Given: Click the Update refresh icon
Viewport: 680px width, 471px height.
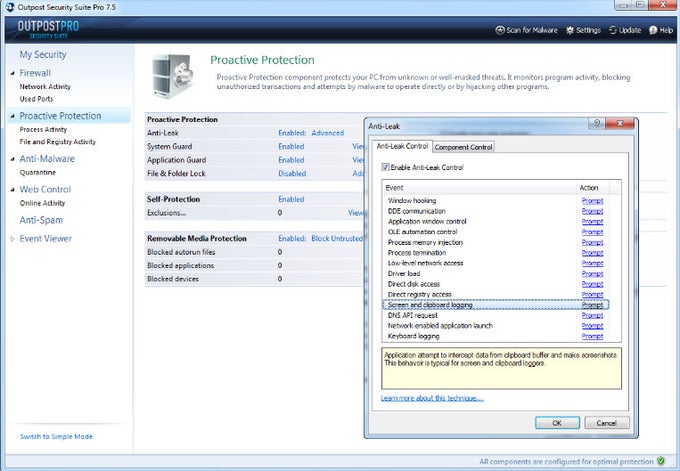Looking at the screenshot, I should (x=613, y=30).
